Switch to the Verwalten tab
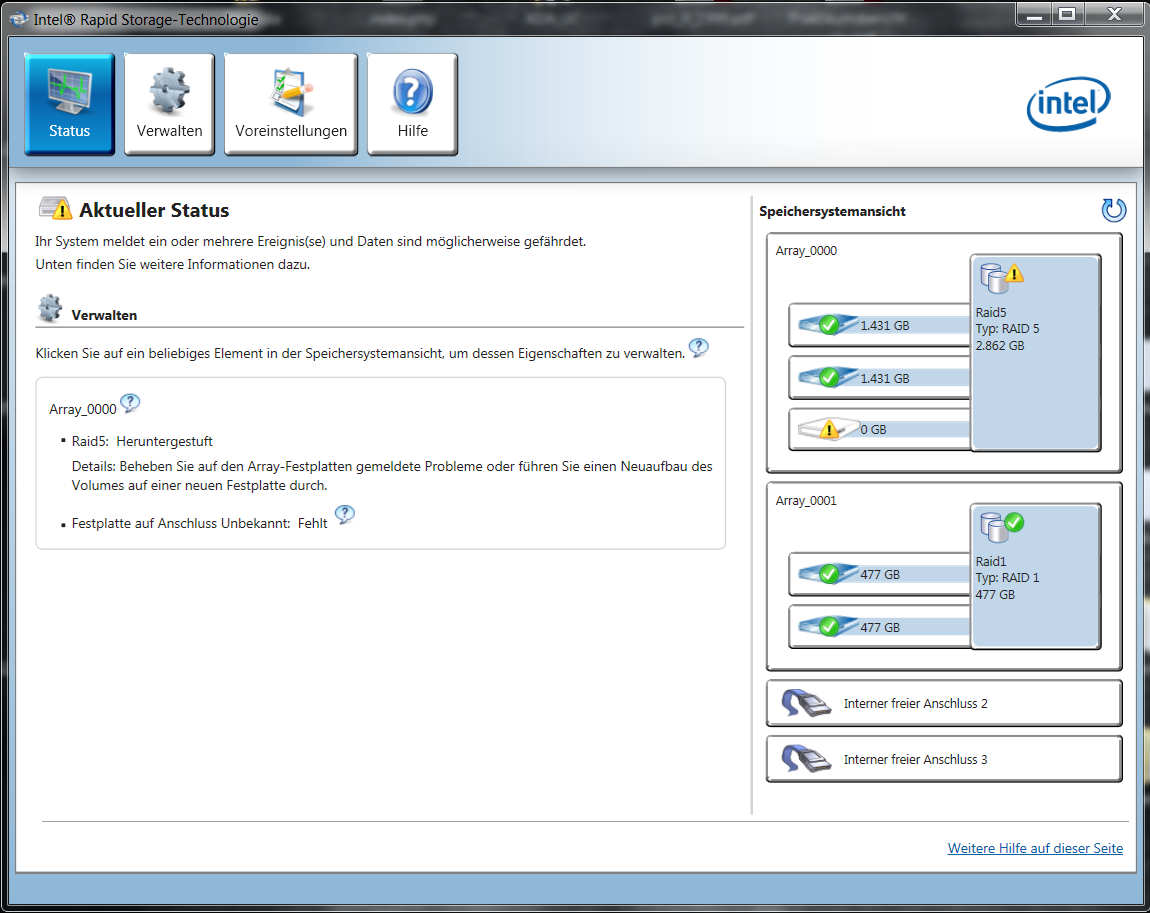This screenshot has width=1150, height=913. click(x=169, y=104)
